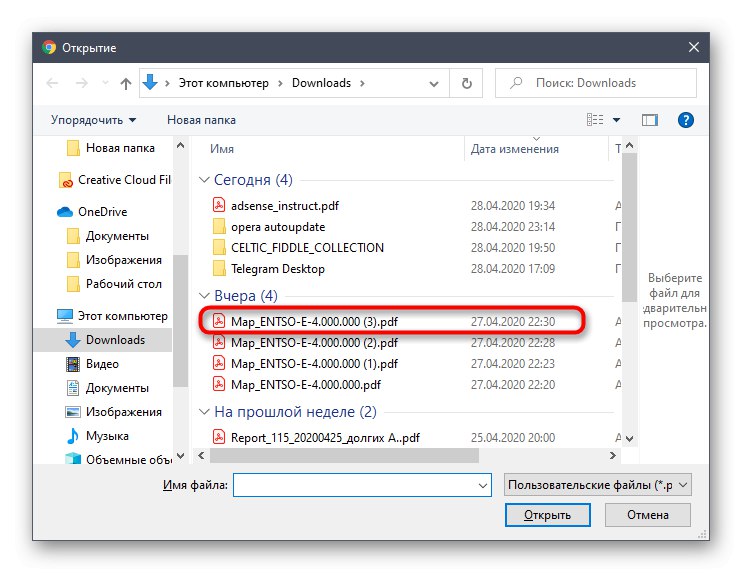
Task: Select Map_ENTSO-E-4.000.000 (2).pdf
Action: pos(314,343)
